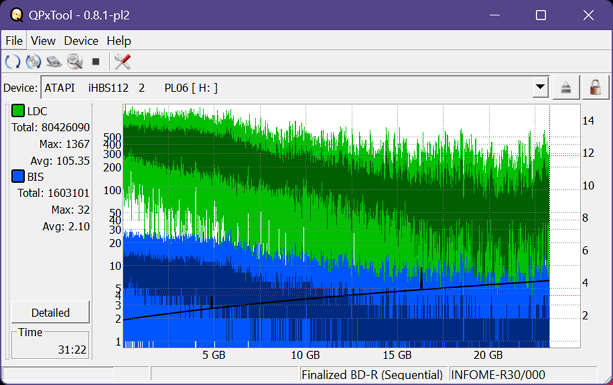The image size is (613, 385).
Task: Click the 20 GB axis label
Action: [x=488, y=355]
